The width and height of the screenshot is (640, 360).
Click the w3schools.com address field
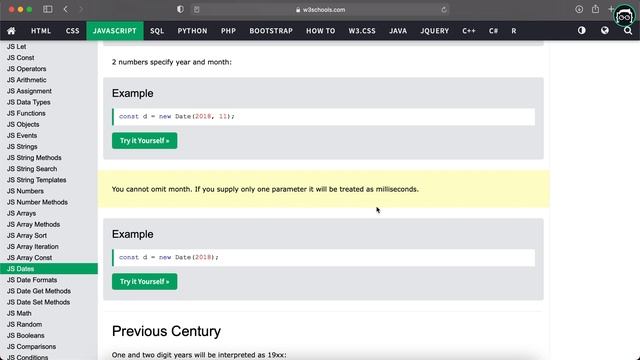pyautogui.click(x=320, y=10)
